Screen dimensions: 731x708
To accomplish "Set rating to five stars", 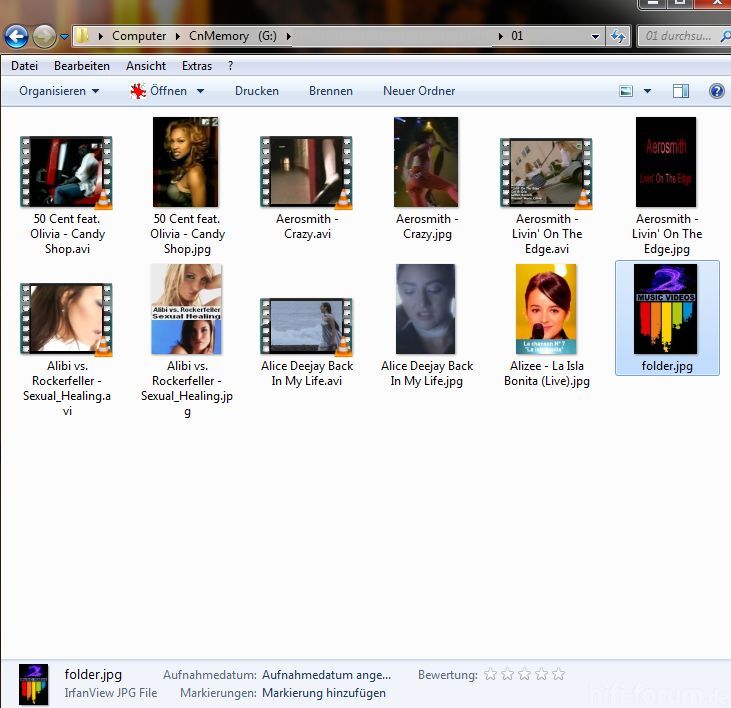I will click(x=558, y=674).
